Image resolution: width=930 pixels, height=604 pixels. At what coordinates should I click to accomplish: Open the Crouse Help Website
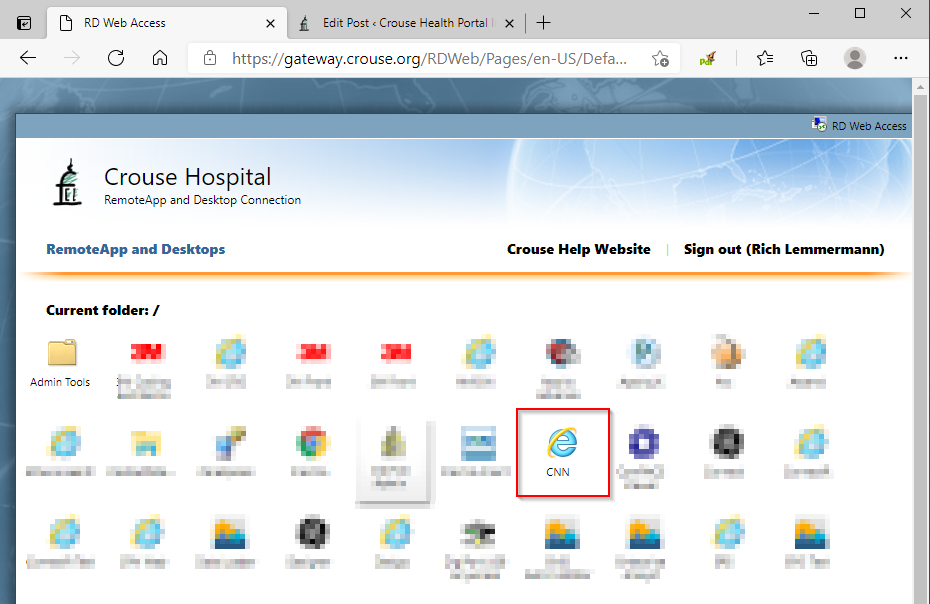coord(578,249)
